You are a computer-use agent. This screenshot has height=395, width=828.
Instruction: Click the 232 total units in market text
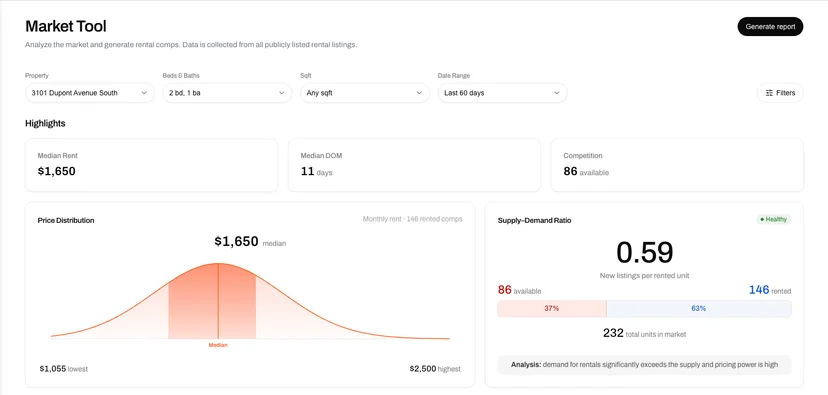[645, 333]
